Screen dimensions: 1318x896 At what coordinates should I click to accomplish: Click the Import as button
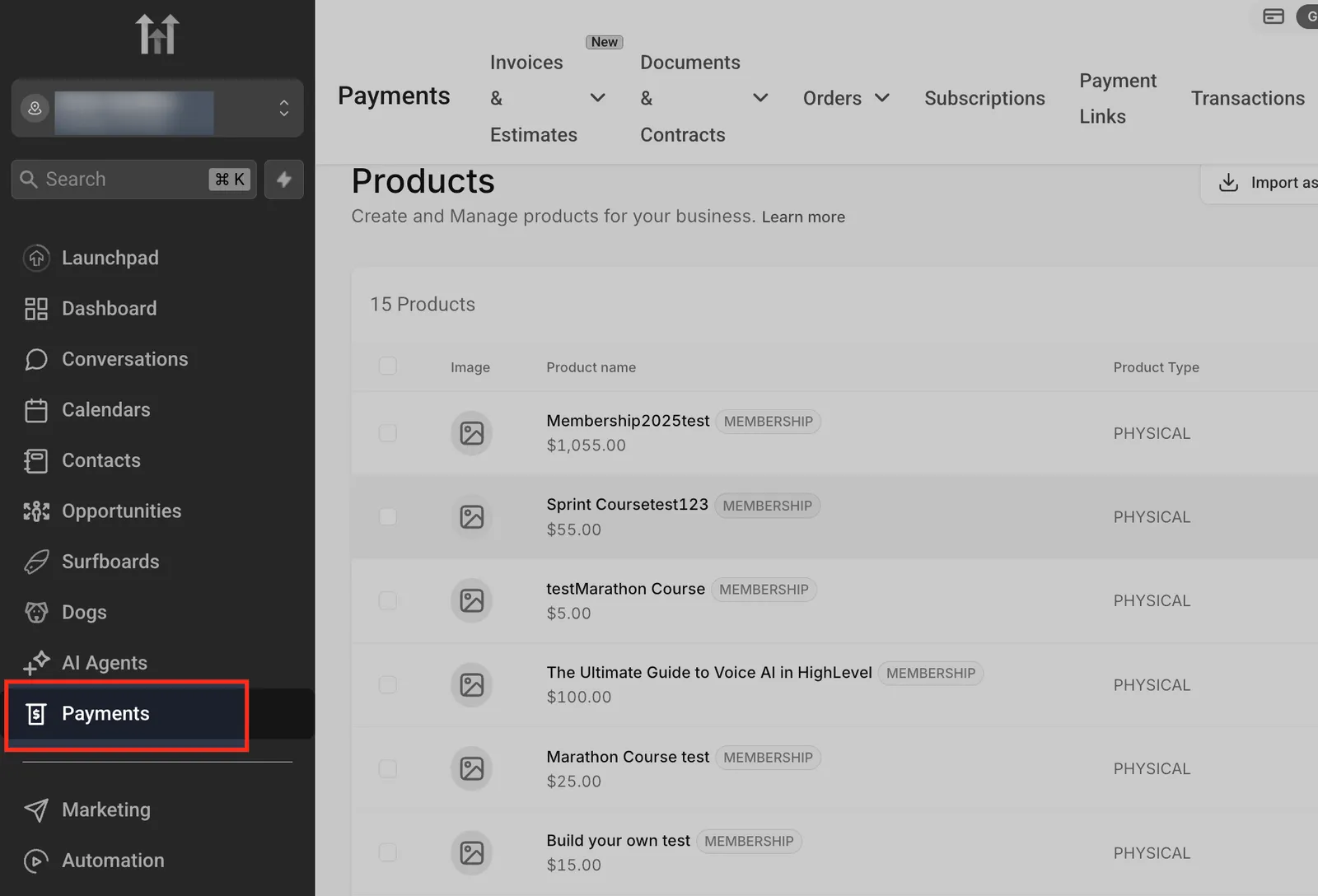pyautogui.click(x=1260, y=183)
